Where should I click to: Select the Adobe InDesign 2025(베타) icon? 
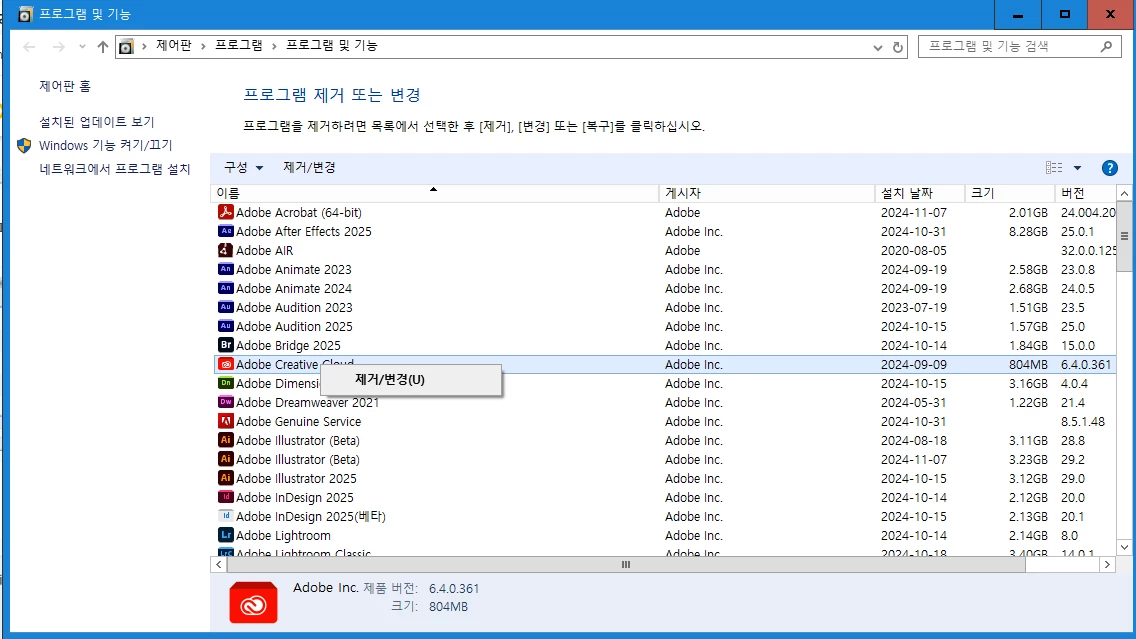click(x=225, y=516)
